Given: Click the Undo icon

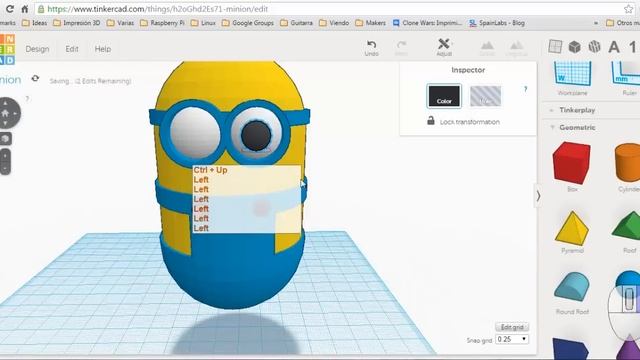Looking at the screenshot, I should [371, 48].
